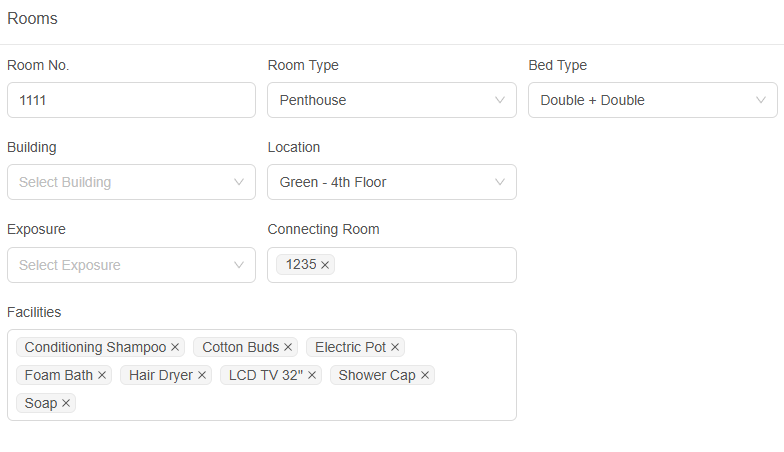Remove the Conditioning Shampoo facility tag
Screen dimensions: 784x452
(175, 348)
